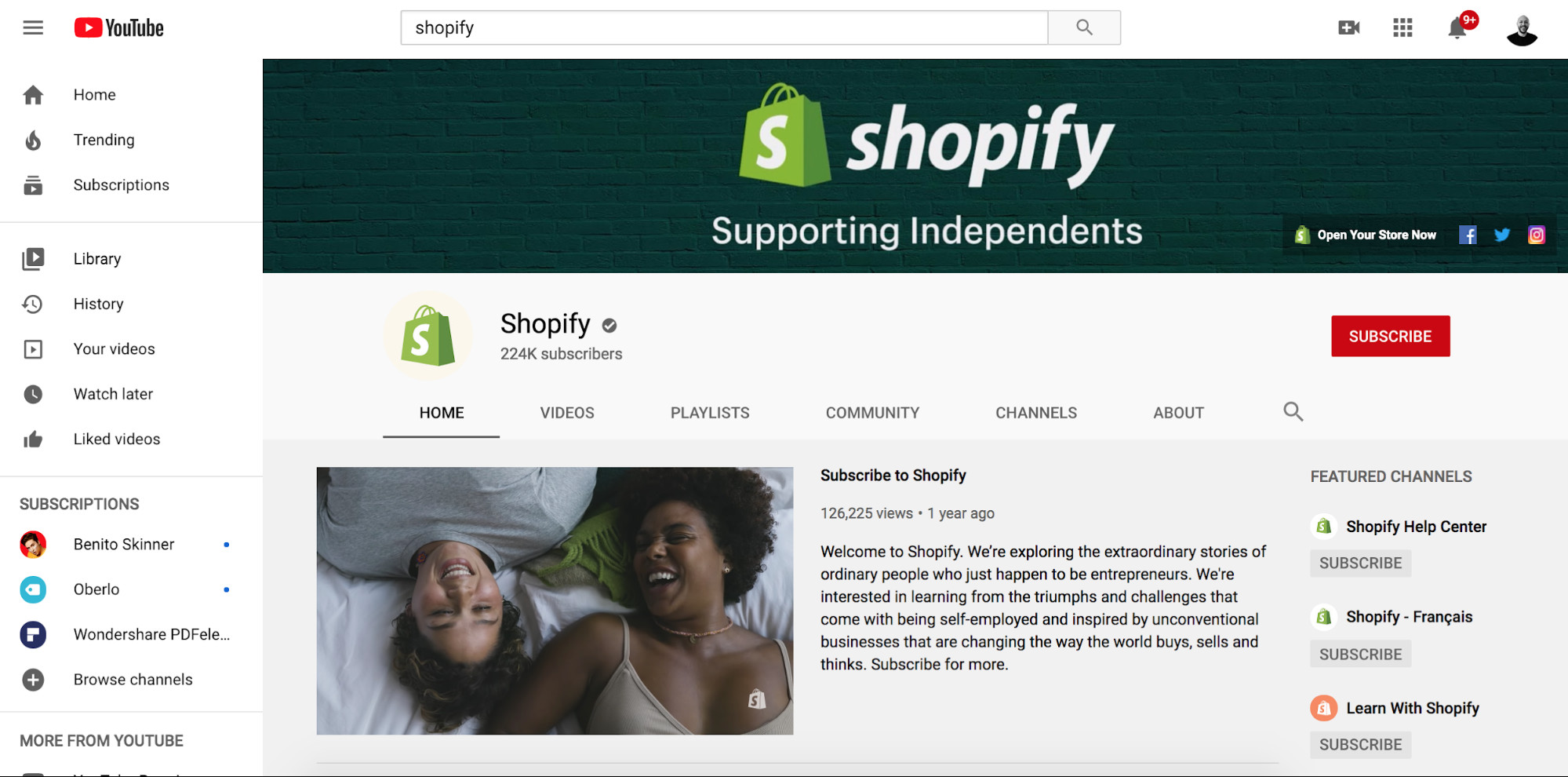Click the search box containing shopify

coord(724,27)
